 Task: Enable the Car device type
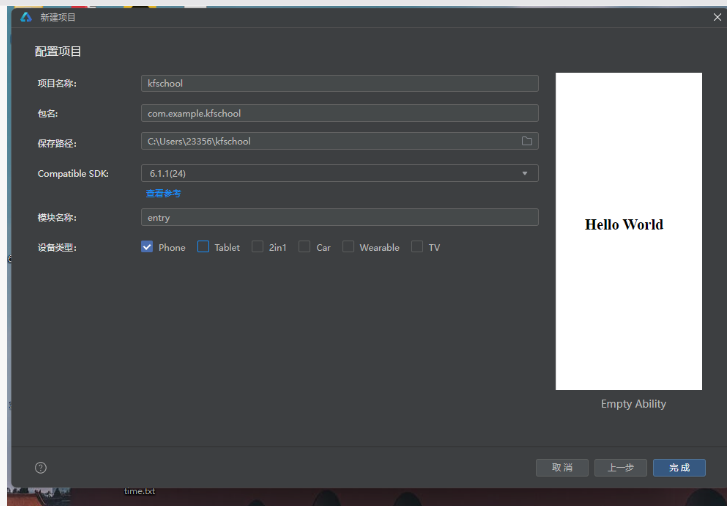(x=304, y=247)
